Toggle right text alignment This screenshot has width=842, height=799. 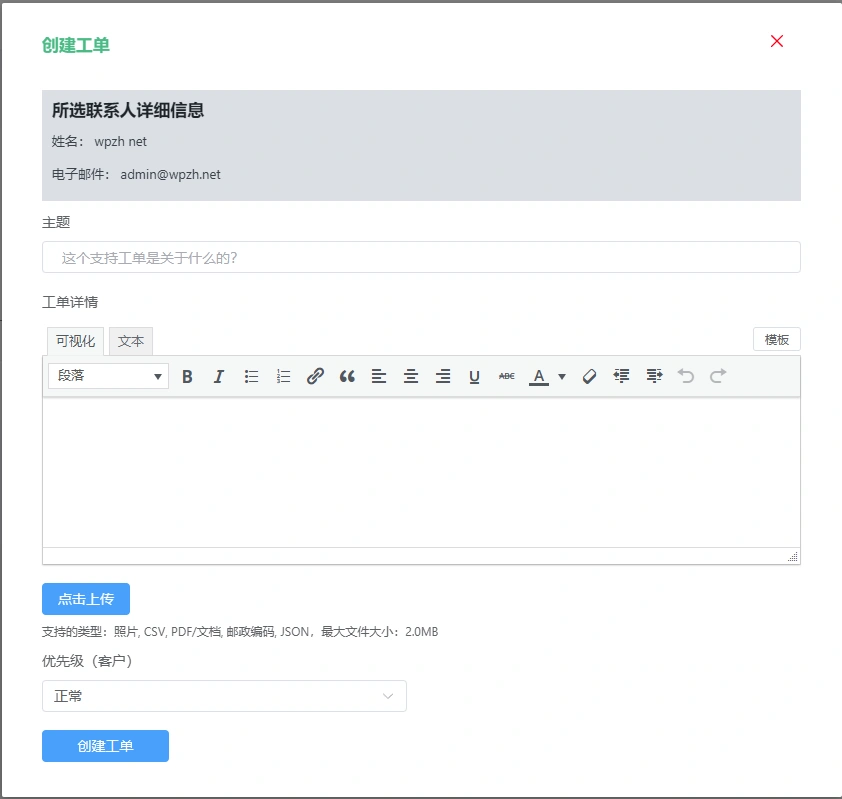pos(443,376)
